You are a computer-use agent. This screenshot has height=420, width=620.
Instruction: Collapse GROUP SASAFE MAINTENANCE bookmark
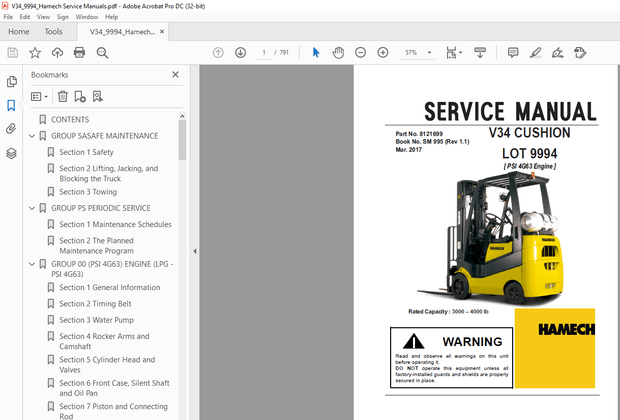(32, 136)
